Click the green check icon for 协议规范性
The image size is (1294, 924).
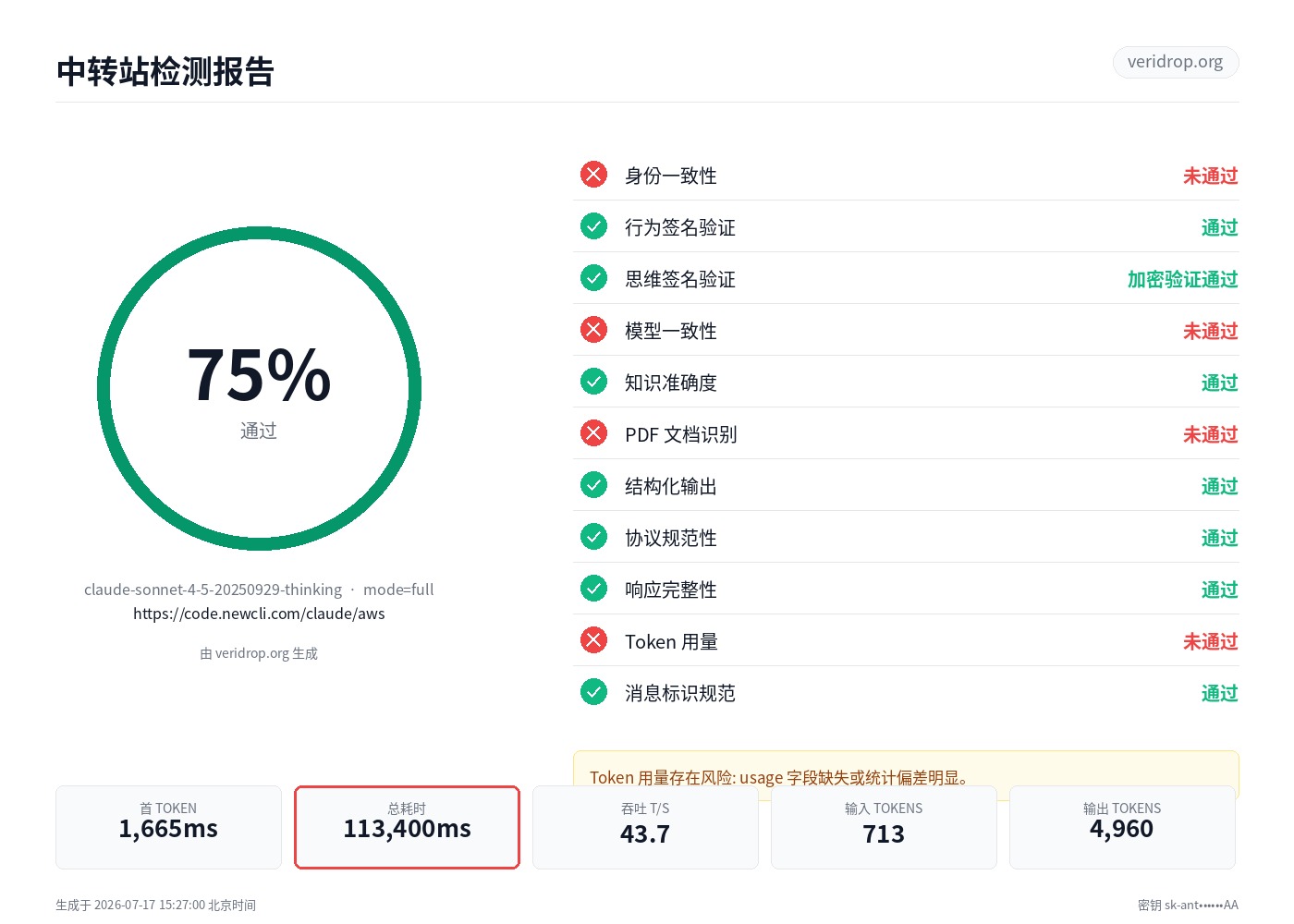(x=593, y=537)
